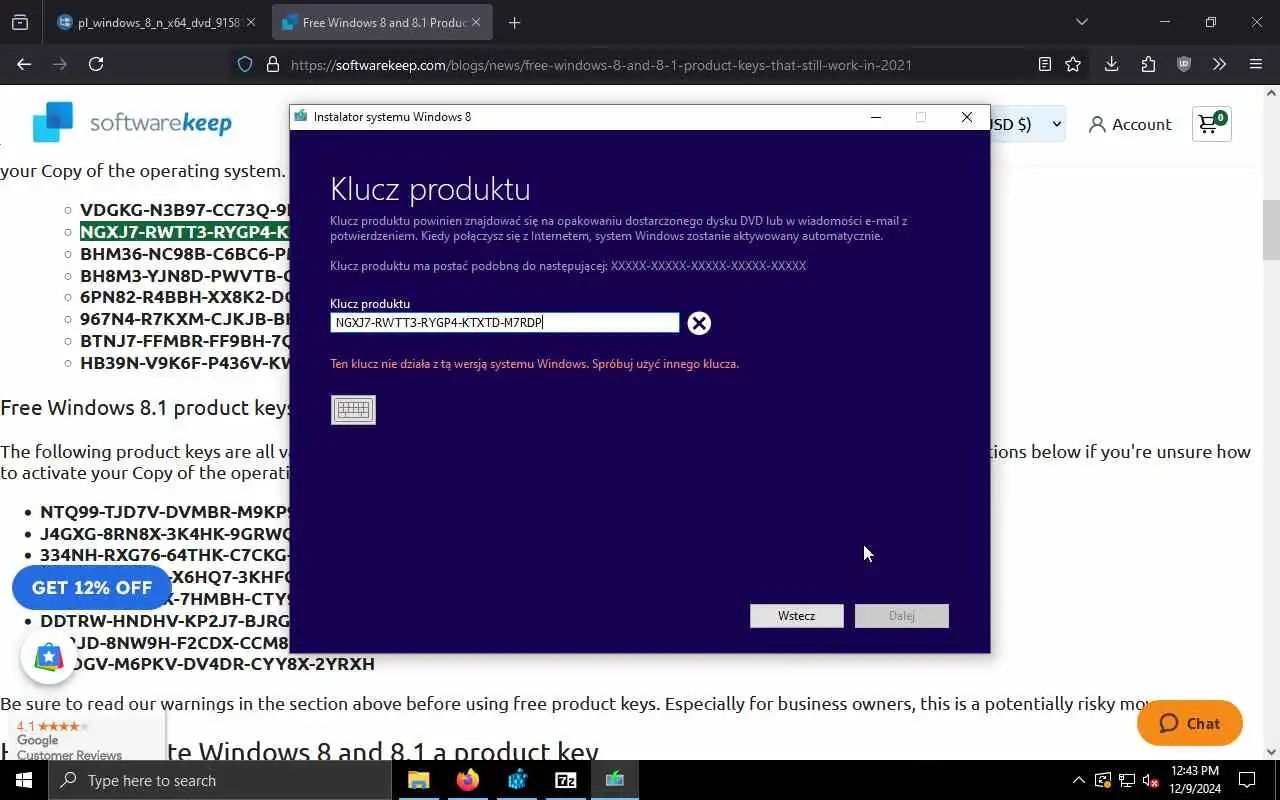Select the Free Windows 8 and 8.1 Product tab
The height and width of the screenshot is (800, 1280).
point(383,22)
